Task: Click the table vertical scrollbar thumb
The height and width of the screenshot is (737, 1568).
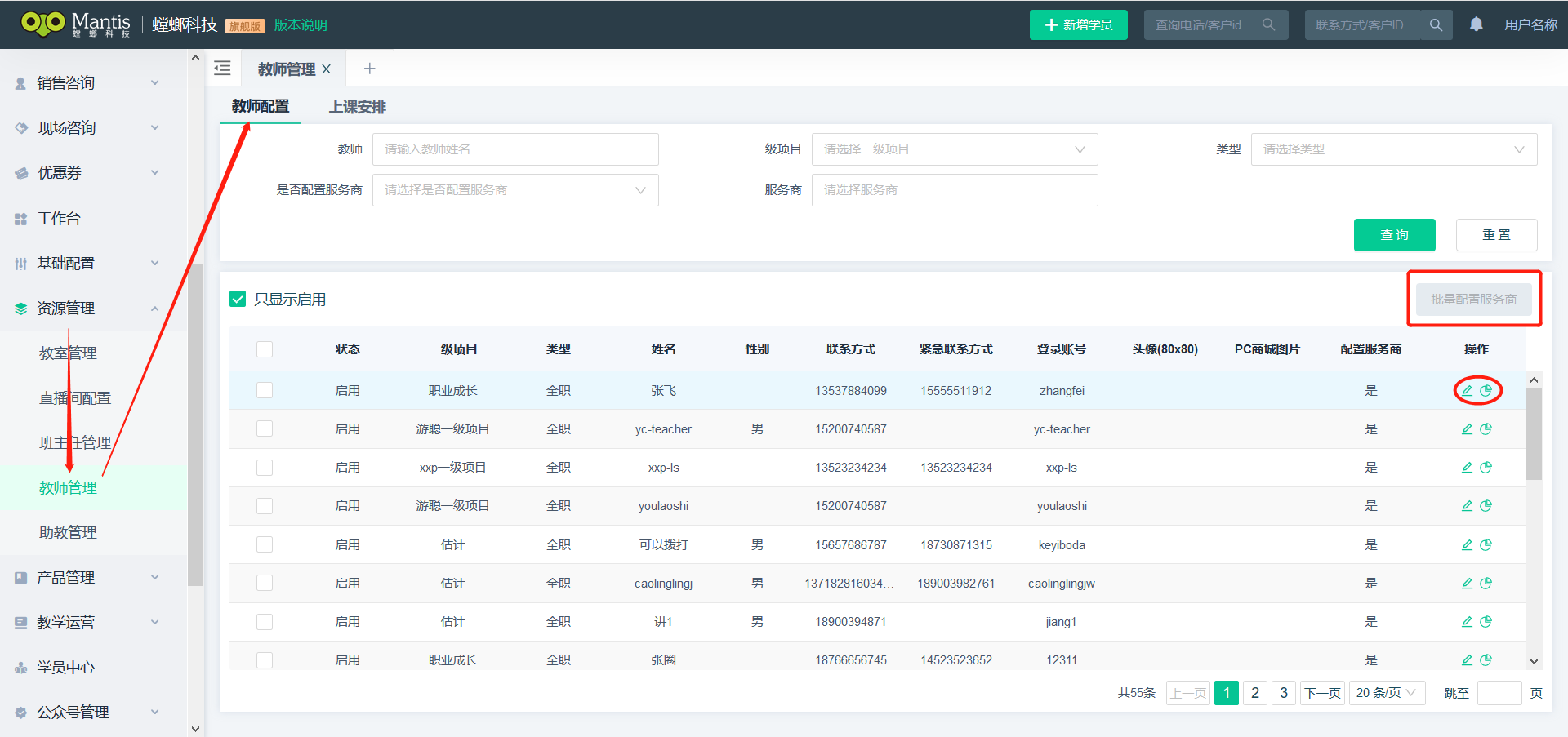Action: 1534,434
